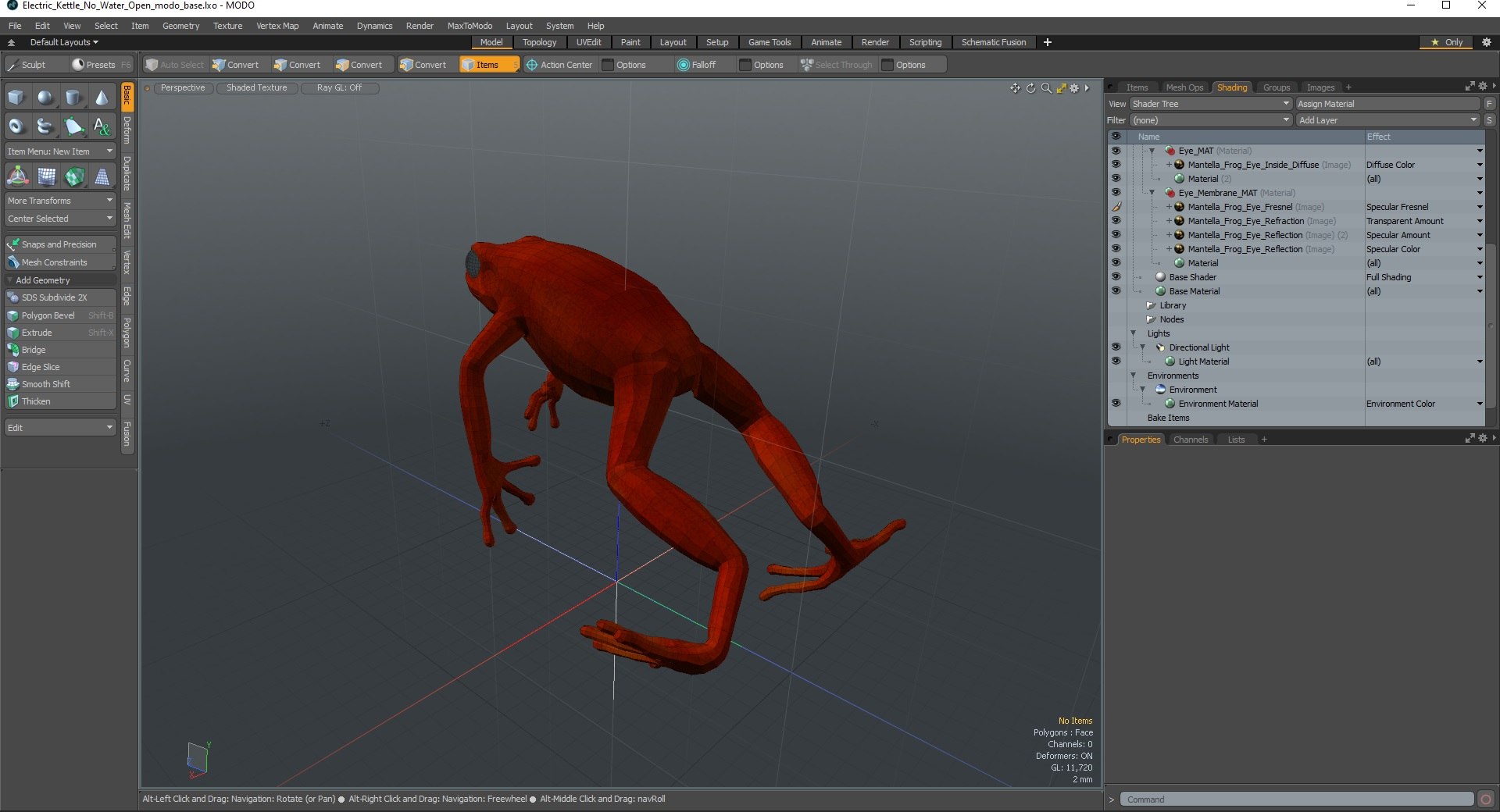1500x812 pixels.
Task: Toggle visibility of Mantella_Frog_Eye_Inside_Diffuse layer
Action: click(1116, 165)
